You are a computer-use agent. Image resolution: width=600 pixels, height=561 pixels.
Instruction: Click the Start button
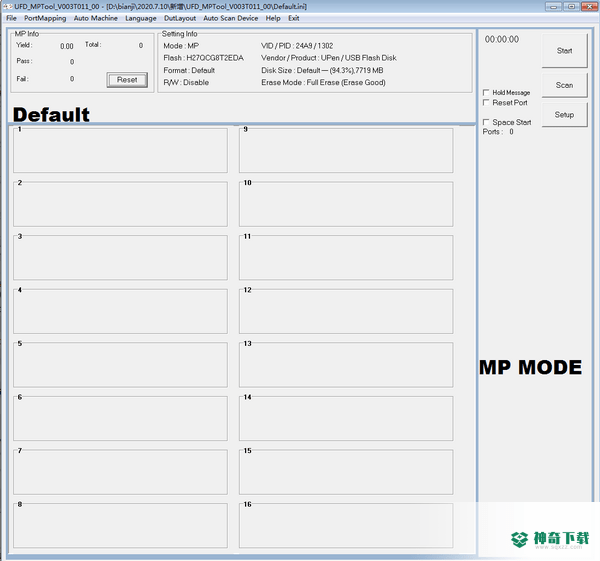[564, 51]
